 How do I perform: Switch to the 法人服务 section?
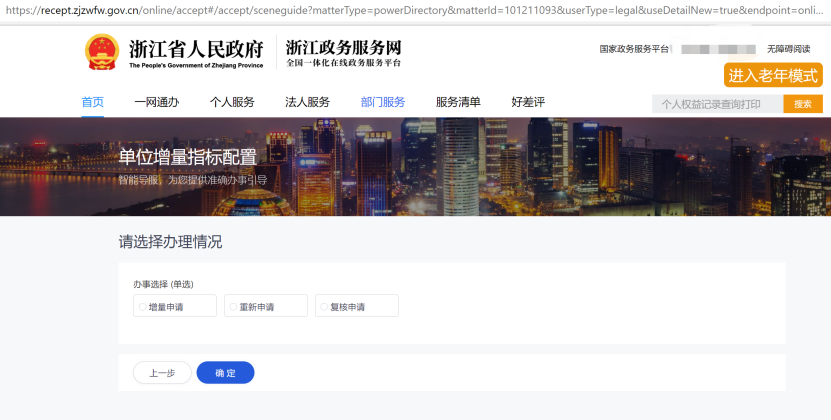click(307, 102)
